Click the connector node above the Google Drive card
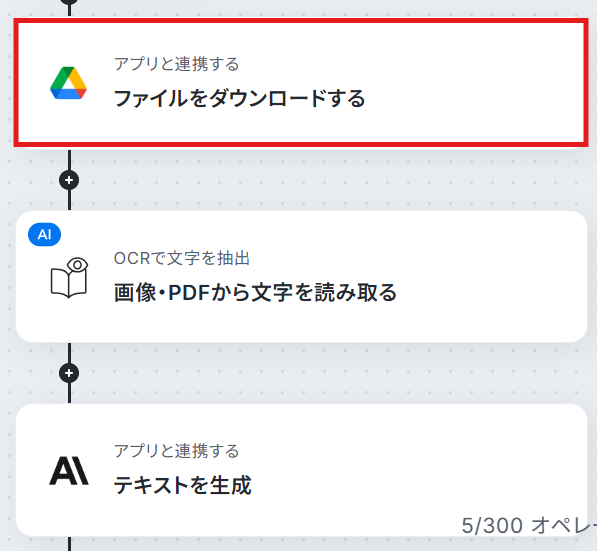Screen dimensions: 597x551 (69, 2)
